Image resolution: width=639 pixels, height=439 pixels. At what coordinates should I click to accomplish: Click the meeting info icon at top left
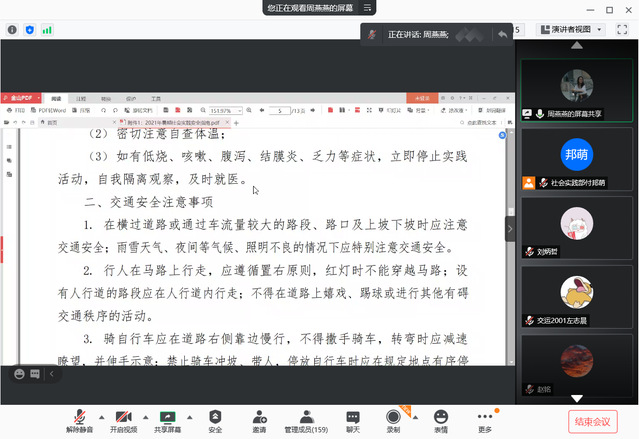point(12,30)
